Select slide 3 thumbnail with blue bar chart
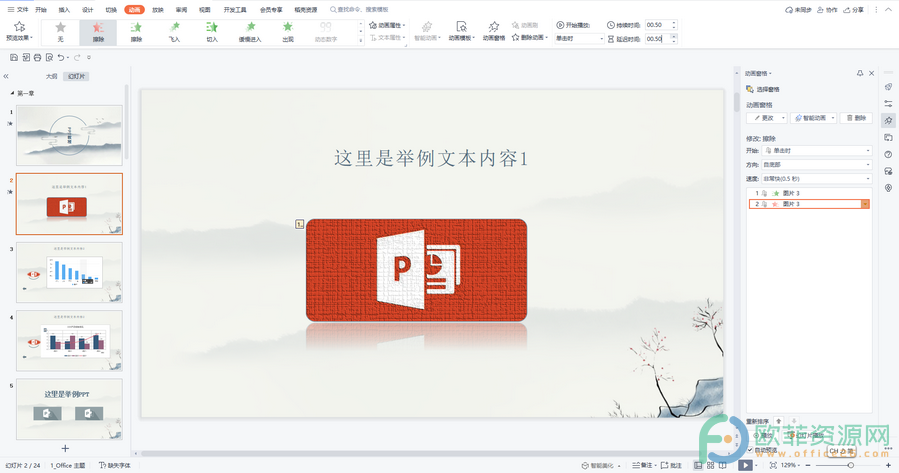899x473 pixels. (69, 272)
